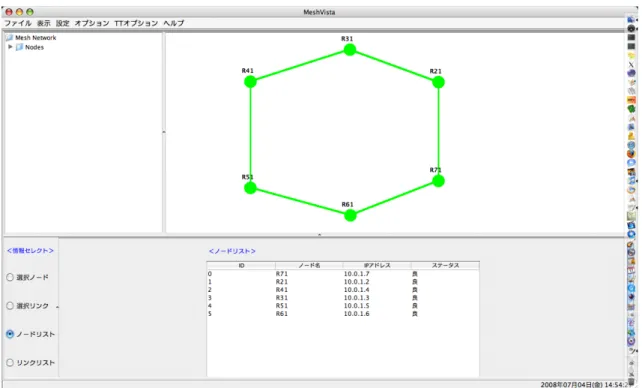This screenshot has width=642, height=388.
Task: Select the R31 row in node list
Action: pos(343,298)
